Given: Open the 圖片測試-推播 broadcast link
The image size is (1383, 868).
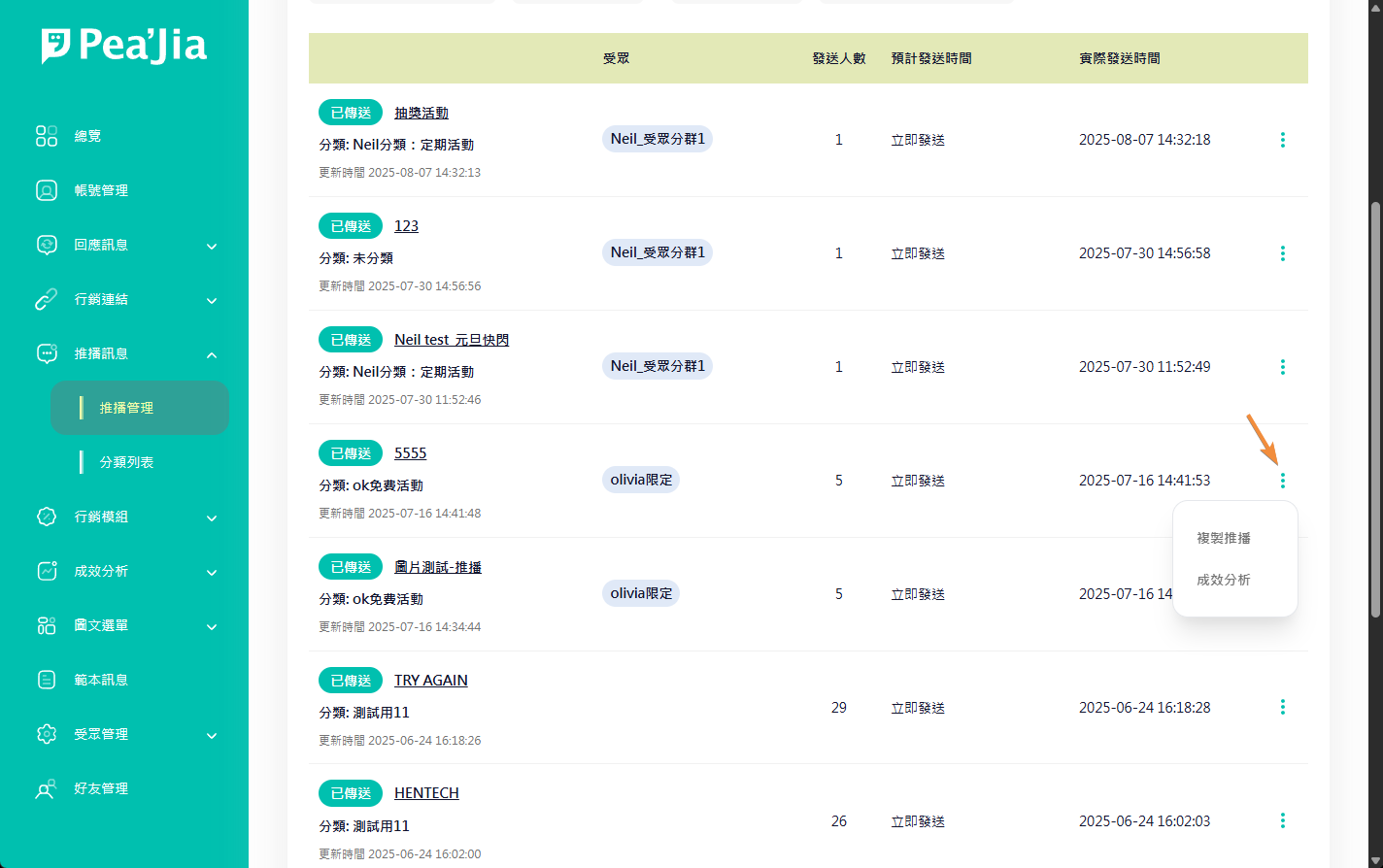Looking at the screenshot, I should (438, 567).
